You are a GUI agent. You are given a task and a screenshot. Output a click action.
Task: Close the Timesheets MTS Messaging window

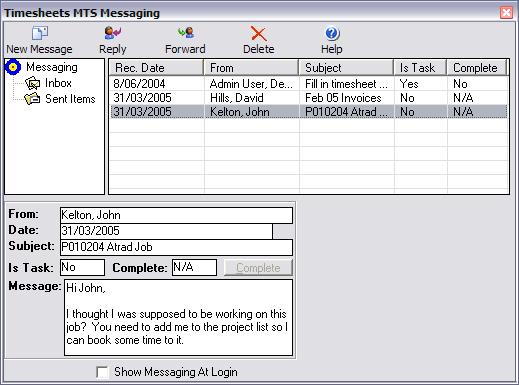click(x=506, y=13)
